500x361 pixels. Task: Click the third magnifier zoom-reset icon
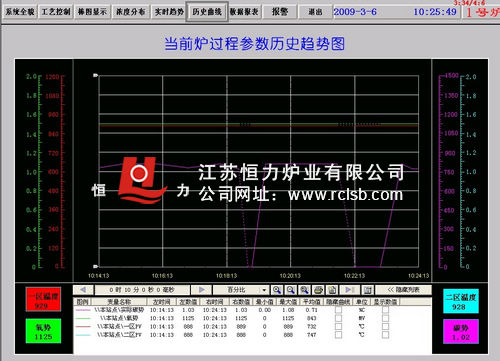click(x=304, y=290)
